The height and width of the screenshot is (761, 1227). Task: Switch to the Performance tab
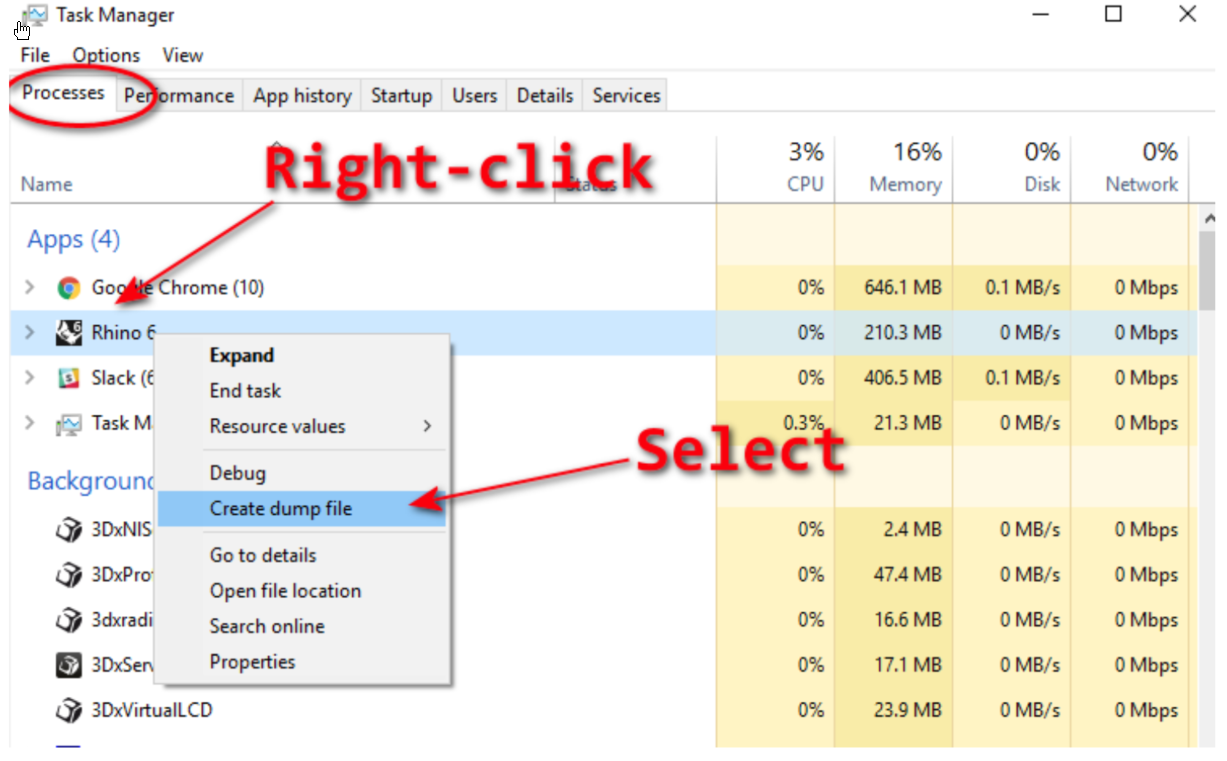179,96
